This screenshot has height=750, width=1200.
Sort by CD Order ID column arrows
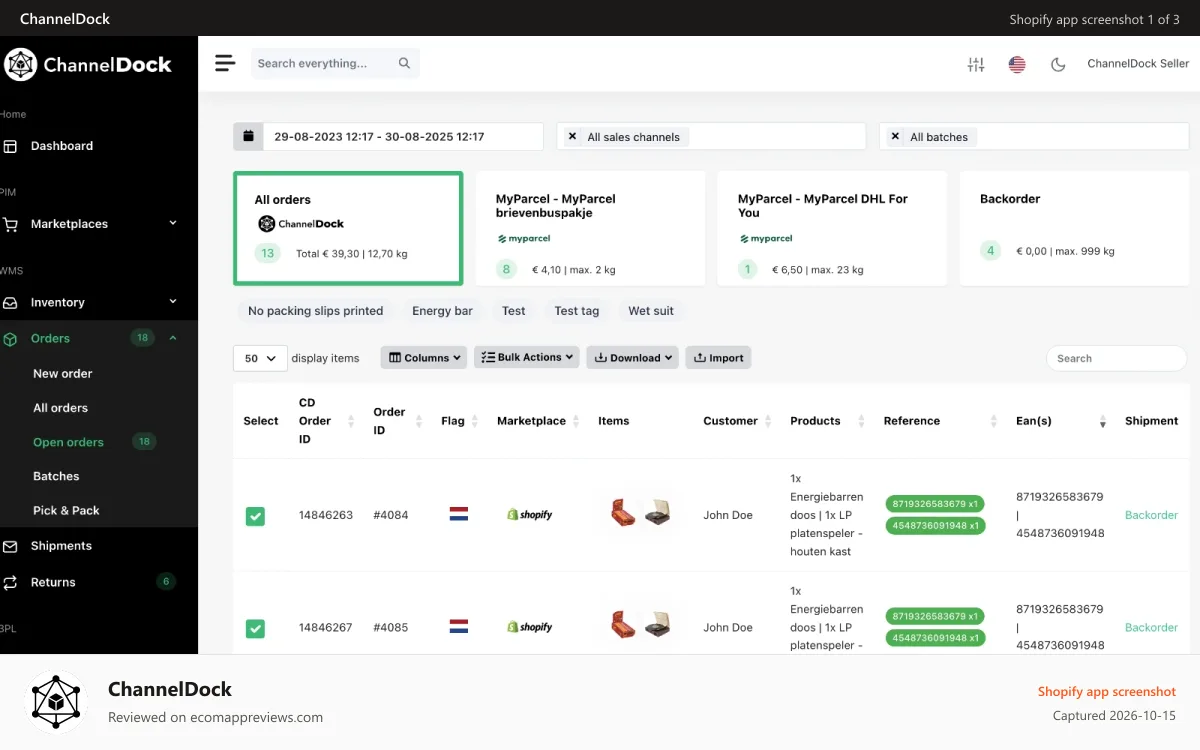coord(351,421)
